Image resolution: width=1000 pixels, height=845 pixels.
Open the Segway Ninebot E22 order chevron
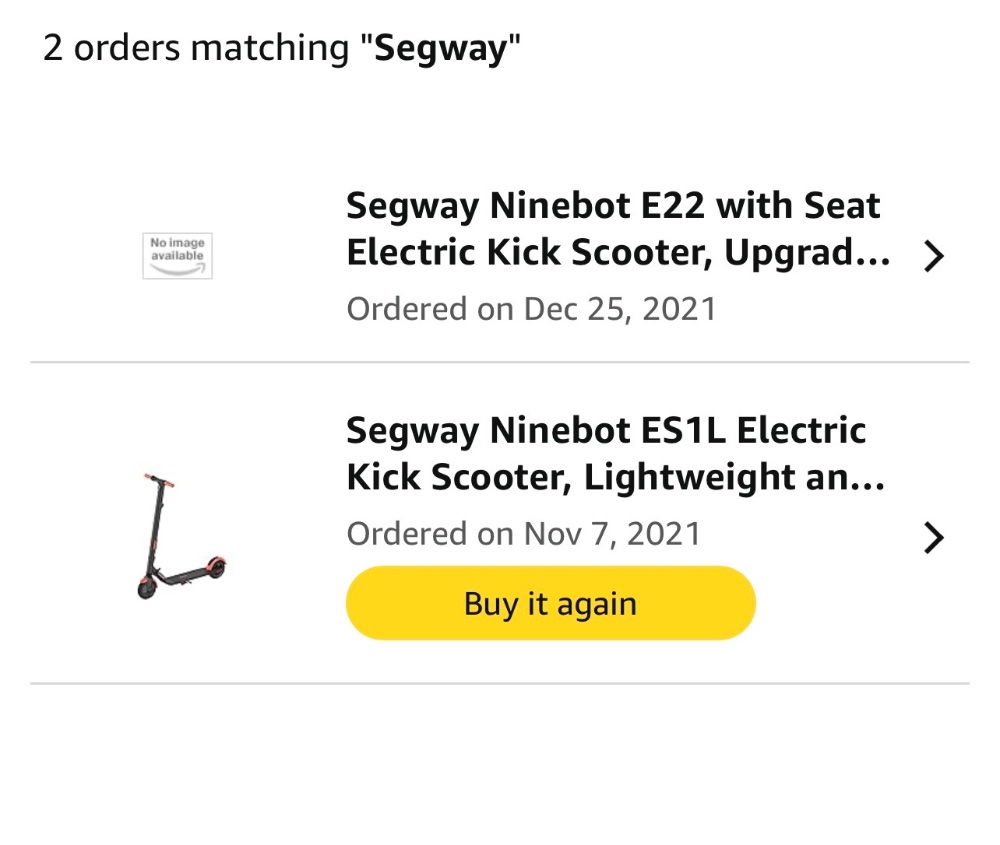[933, 257]
